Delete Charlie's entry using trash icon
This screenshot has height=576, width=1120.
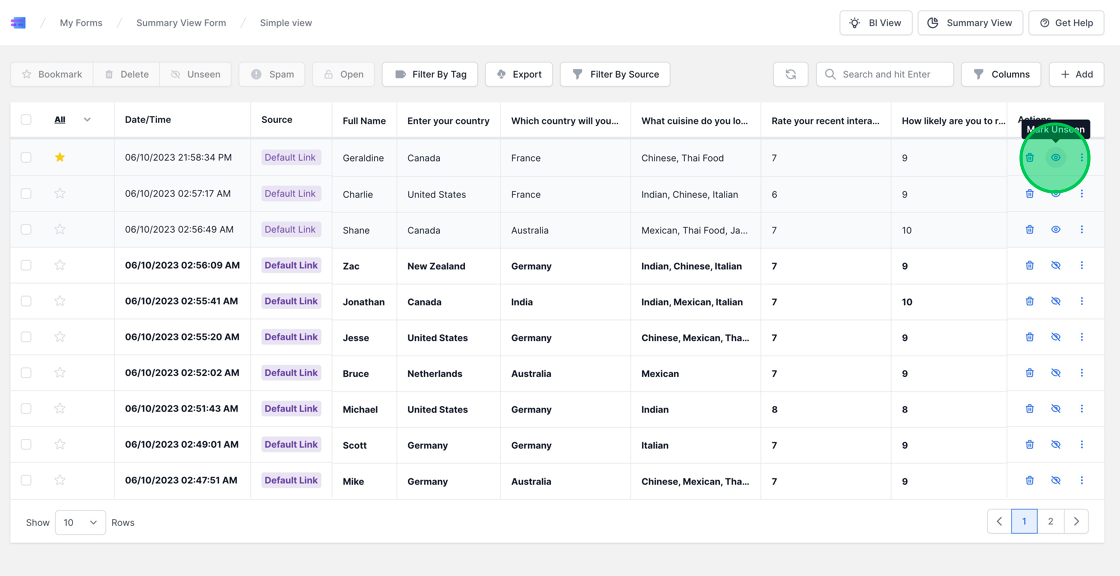click(x=1029, y=194)
